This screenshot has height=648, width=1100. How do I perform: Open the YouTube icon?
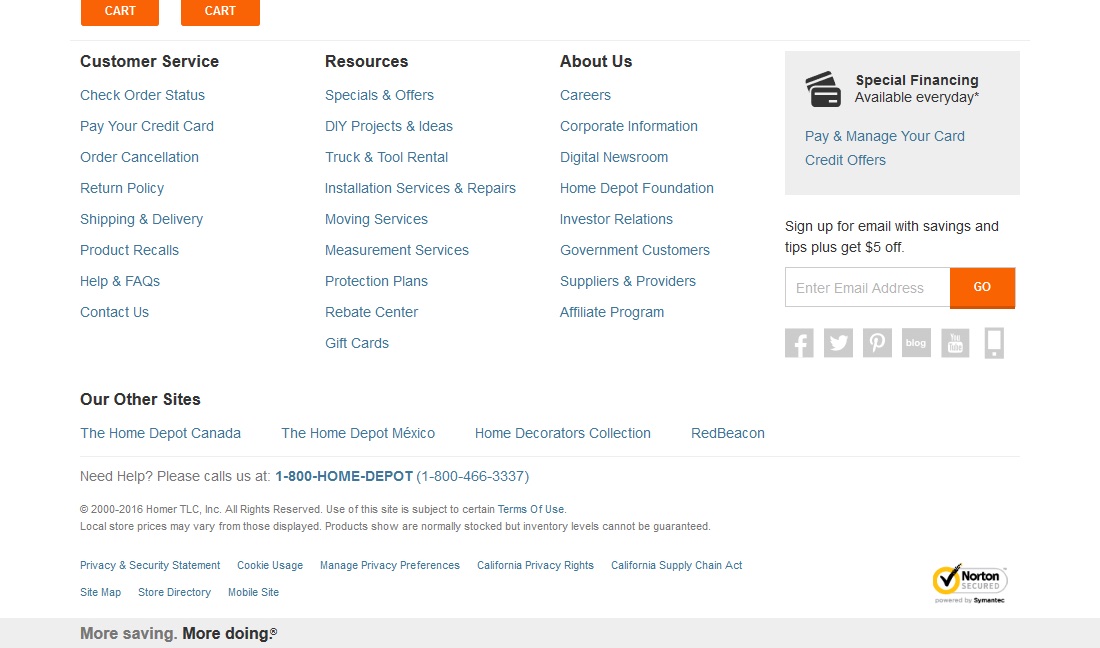pyautogui.click(x=955, y=343)
